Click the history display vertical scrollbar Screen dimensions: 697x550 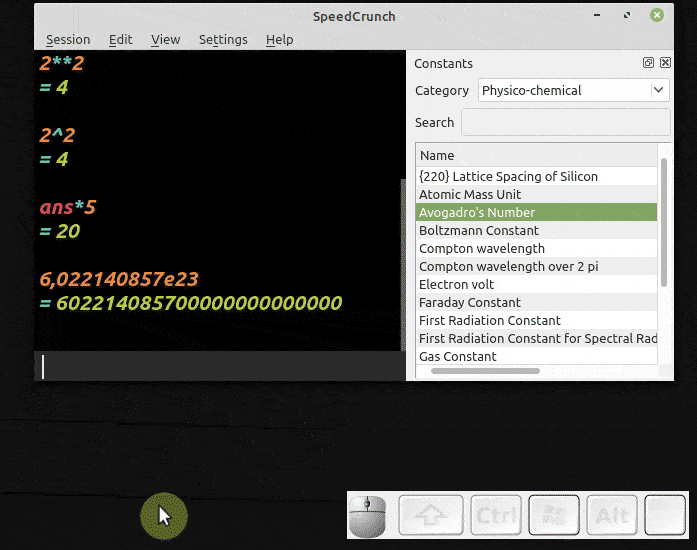(x=403, y=265)
